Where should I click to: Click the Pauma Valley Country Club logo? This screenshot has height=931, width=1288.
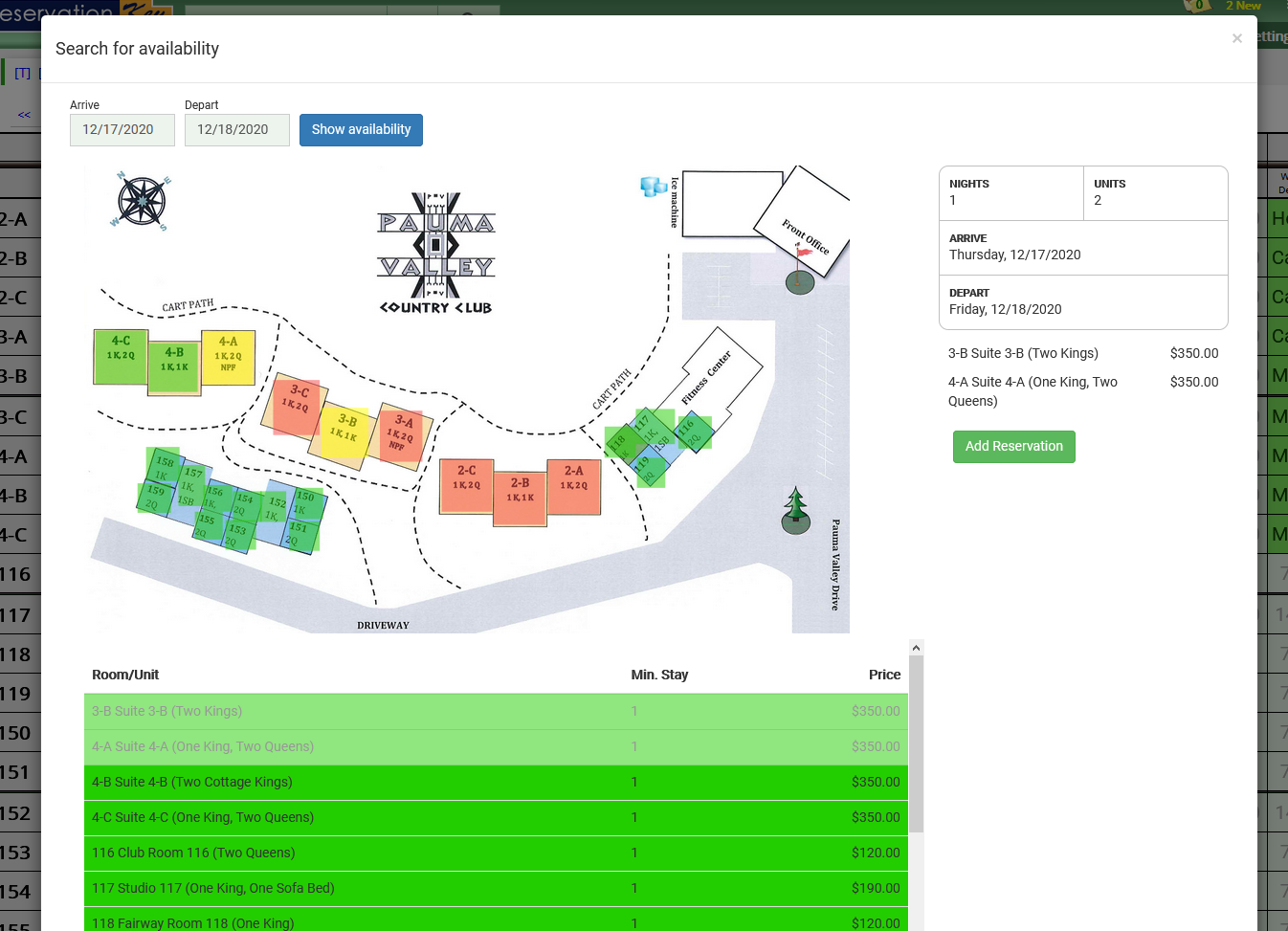coord(436,254)
